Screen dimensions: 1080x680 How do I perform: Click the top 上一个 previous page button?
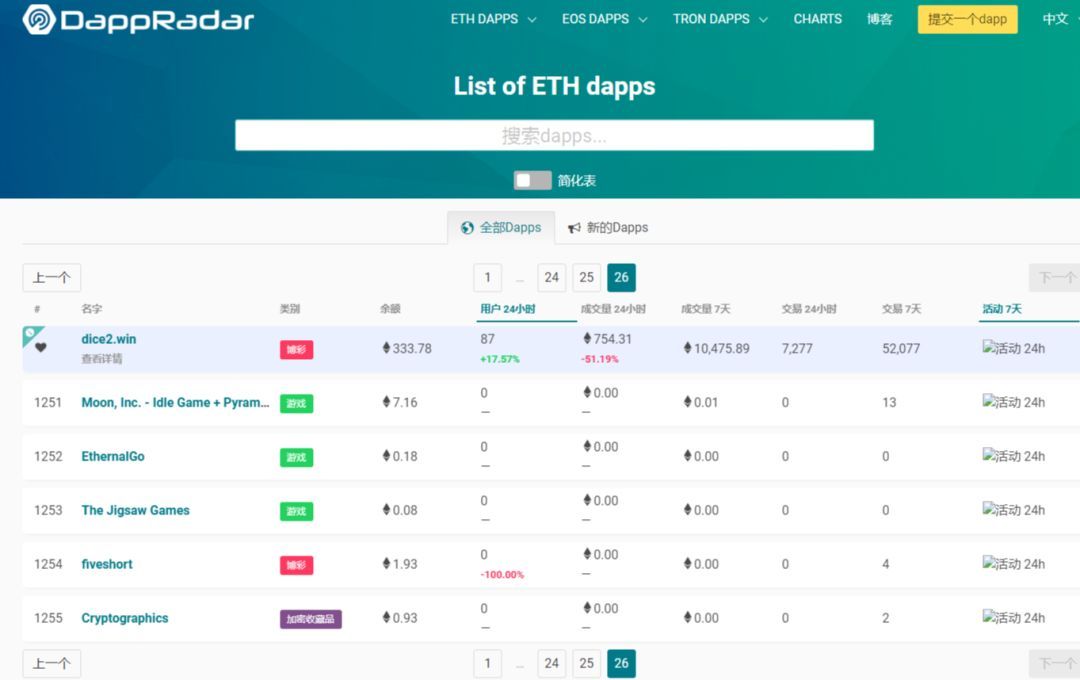[52, 278]
